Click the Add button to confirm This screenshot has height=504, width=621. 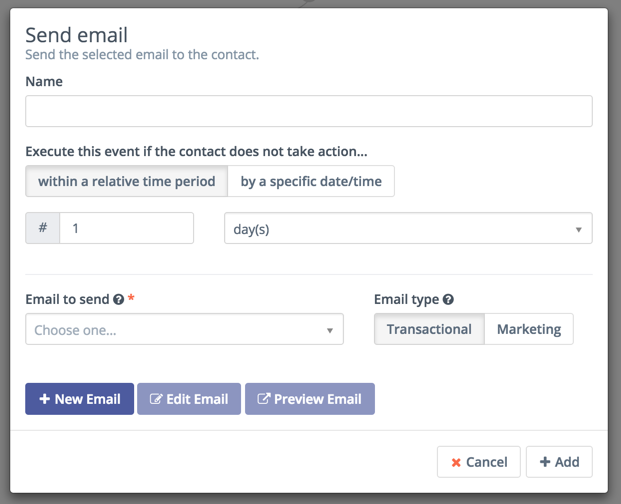(559, 462)
